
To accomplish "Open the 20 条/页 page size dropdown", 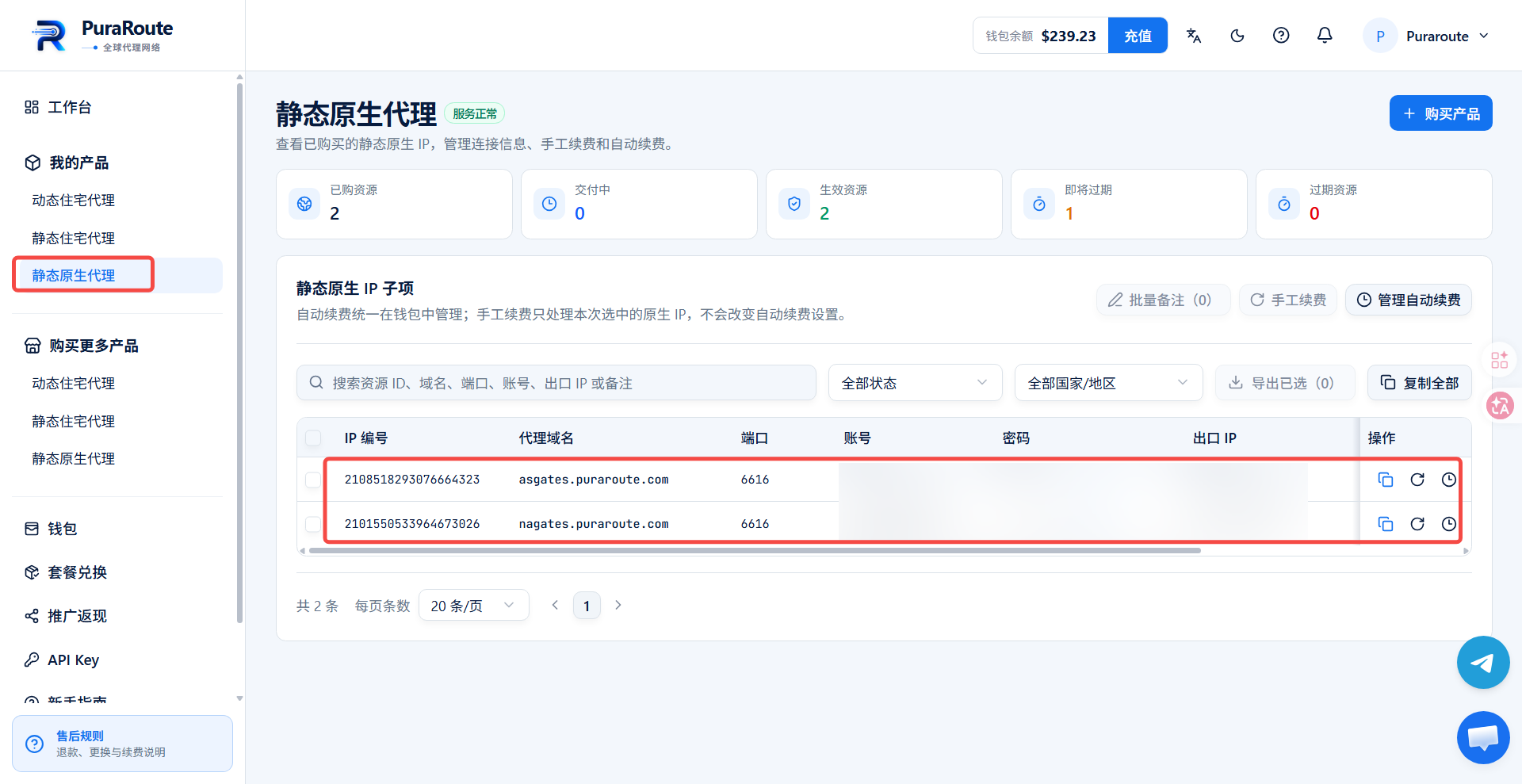I will [x=473, y=606].
